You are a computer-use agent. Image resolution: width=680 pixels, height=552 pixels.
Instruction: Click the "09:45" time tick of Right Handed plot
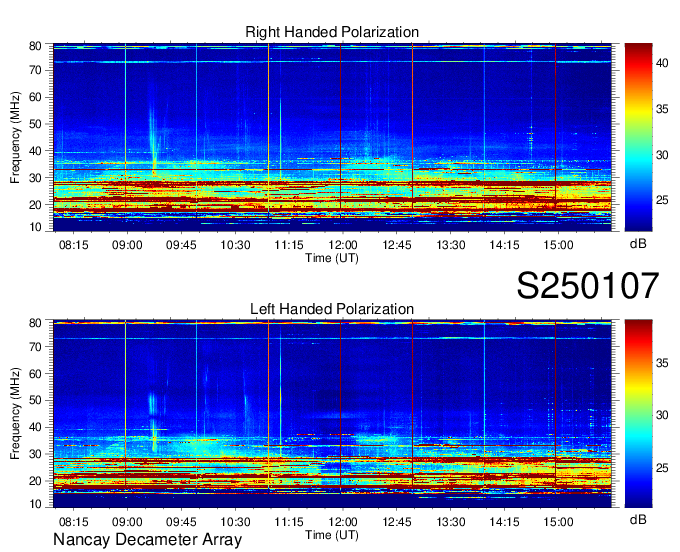[x=181, y=245]
